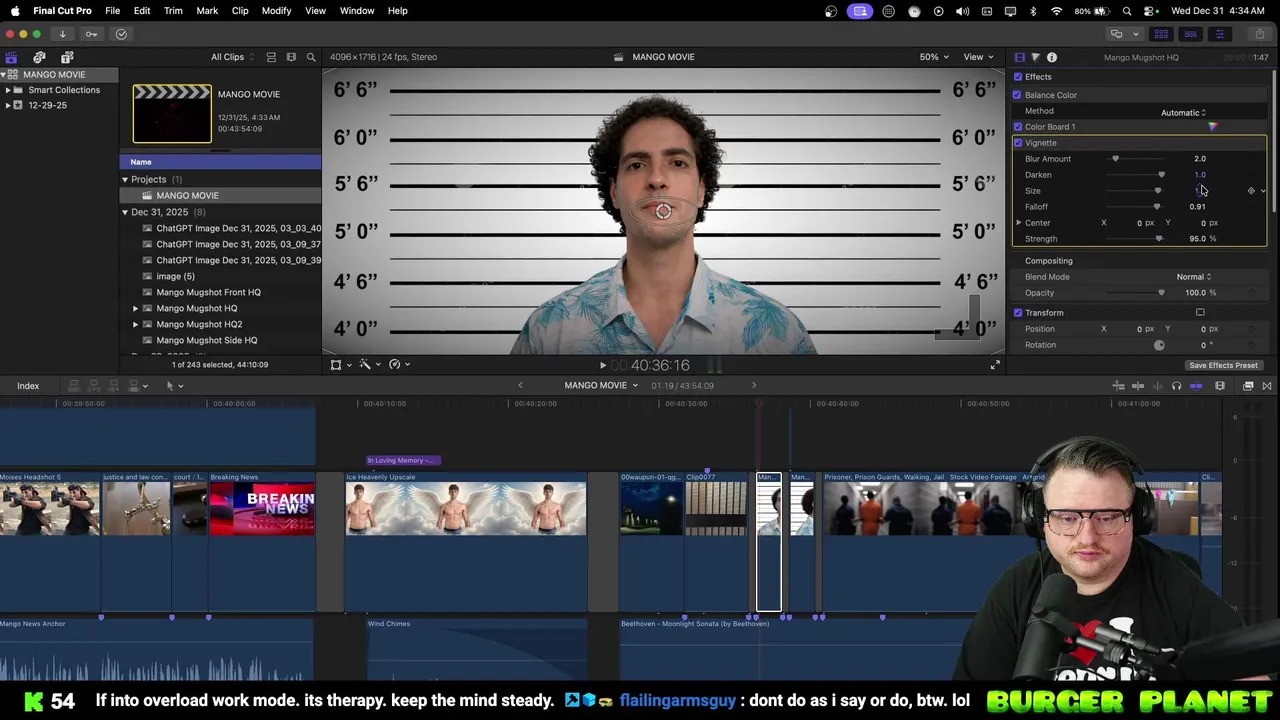Click Save Effects Preset button

coord(1223,366)
